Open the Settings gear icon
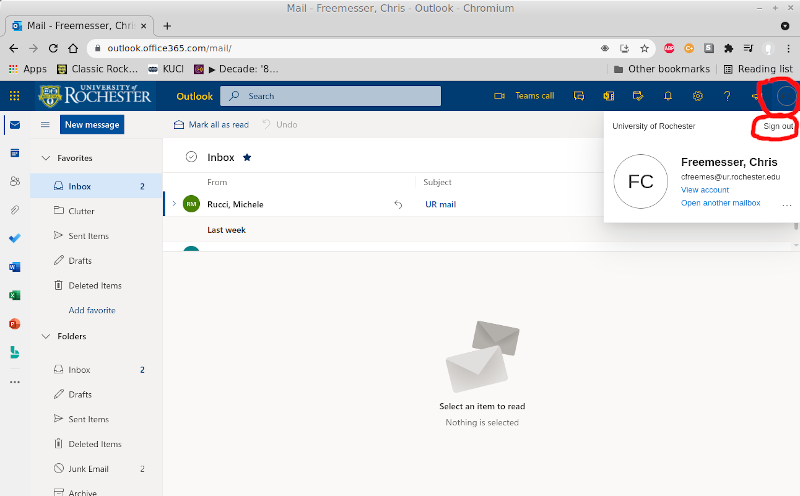The width and height of the screenshot is (800, 496). point(698,96)
